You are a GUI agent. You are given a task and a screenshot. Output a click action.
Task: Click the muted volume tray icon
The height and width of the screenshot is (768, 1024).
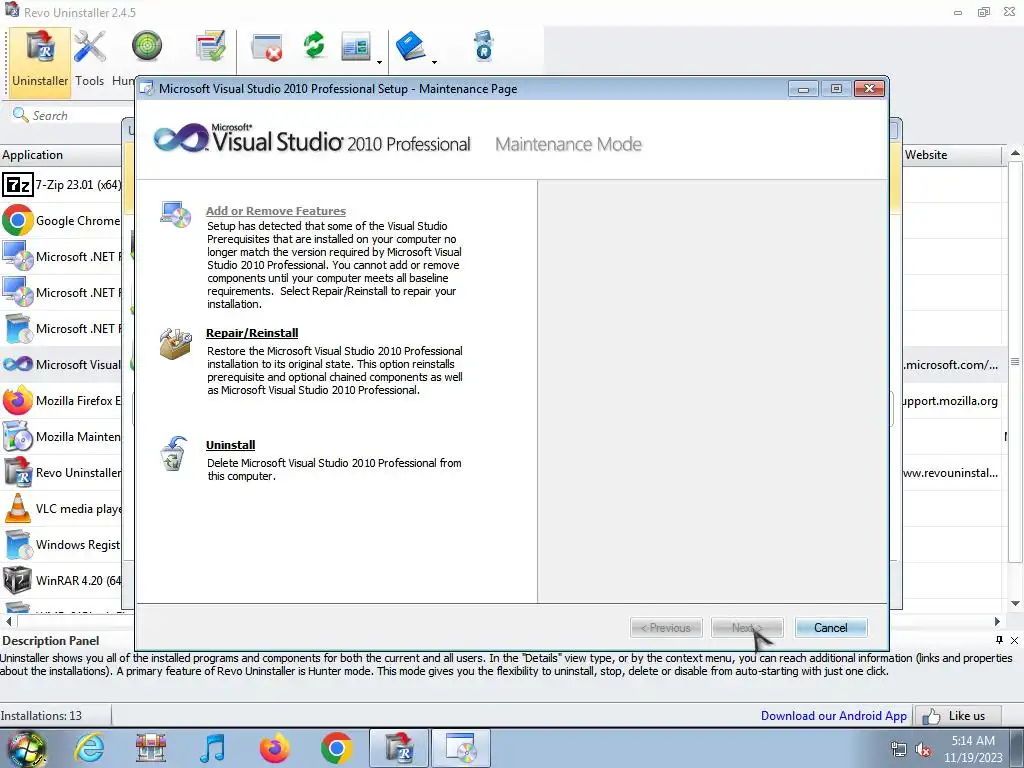coord(923,750)
